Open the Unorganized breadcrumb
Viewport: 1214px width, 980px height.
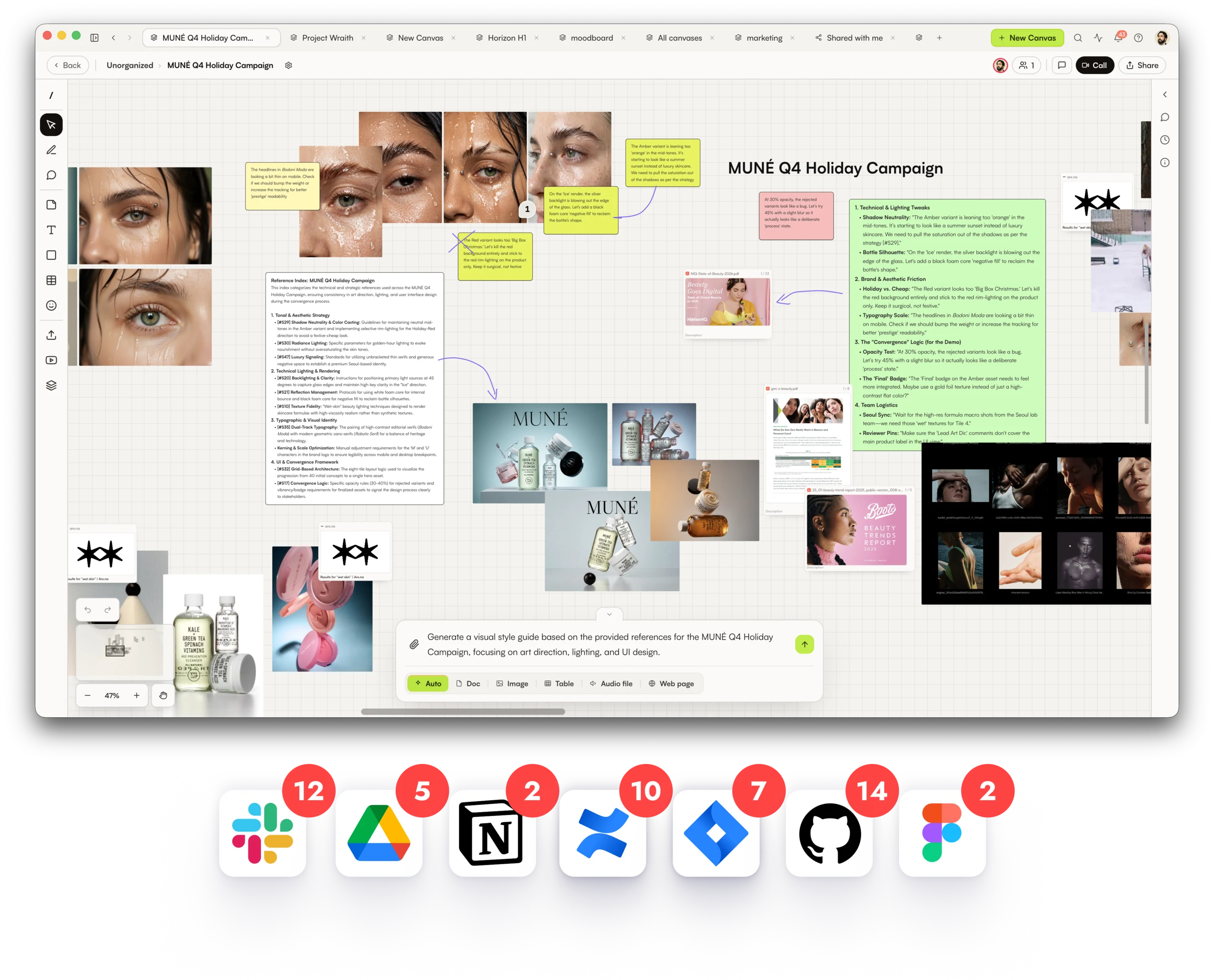tap(130, 65)
